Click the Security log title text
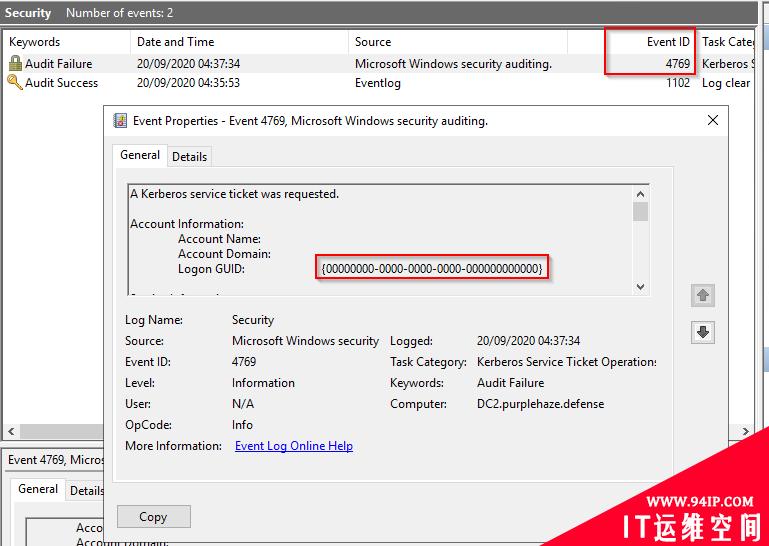 (x=27, y=12)
